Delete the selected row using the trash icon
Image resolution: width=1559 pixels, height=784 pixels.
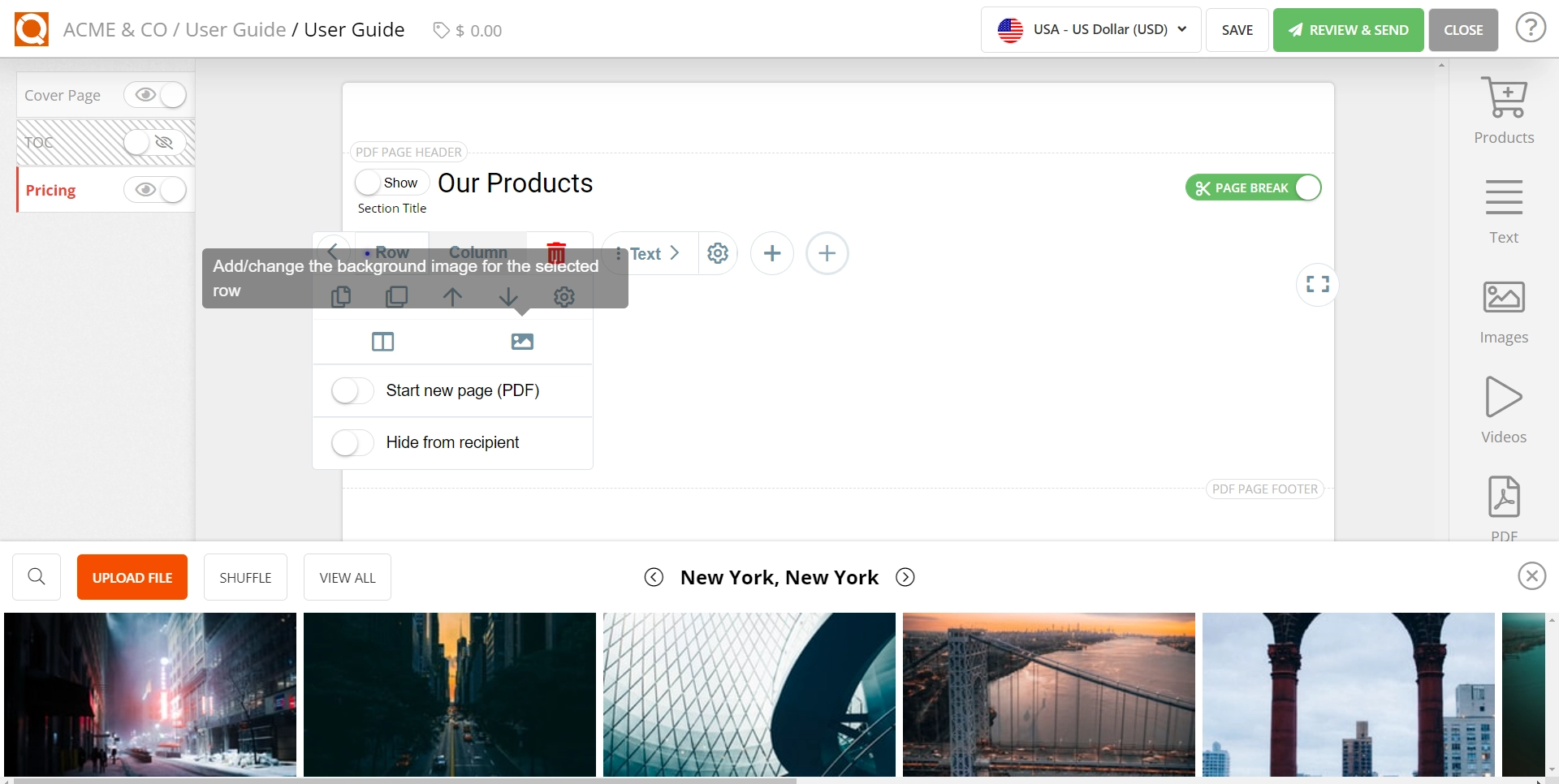[x=557, y=252]
